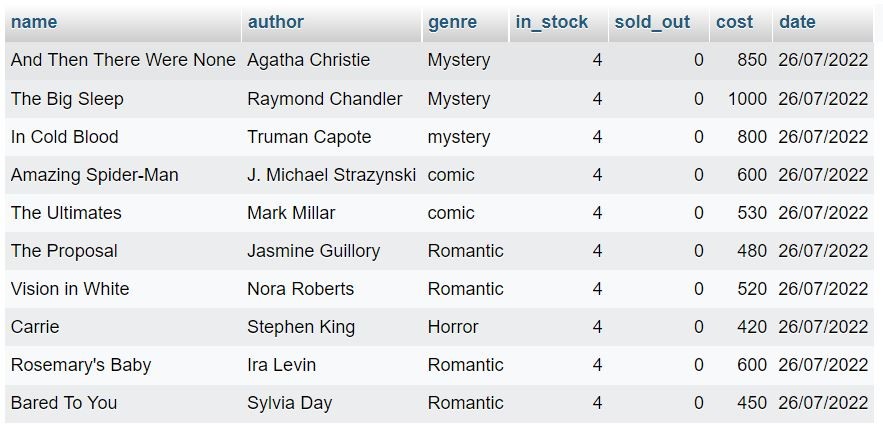This screenshot has width=883, height=433.
Task: Sort by the in_stock column header
Action: [x=552, y=22]
